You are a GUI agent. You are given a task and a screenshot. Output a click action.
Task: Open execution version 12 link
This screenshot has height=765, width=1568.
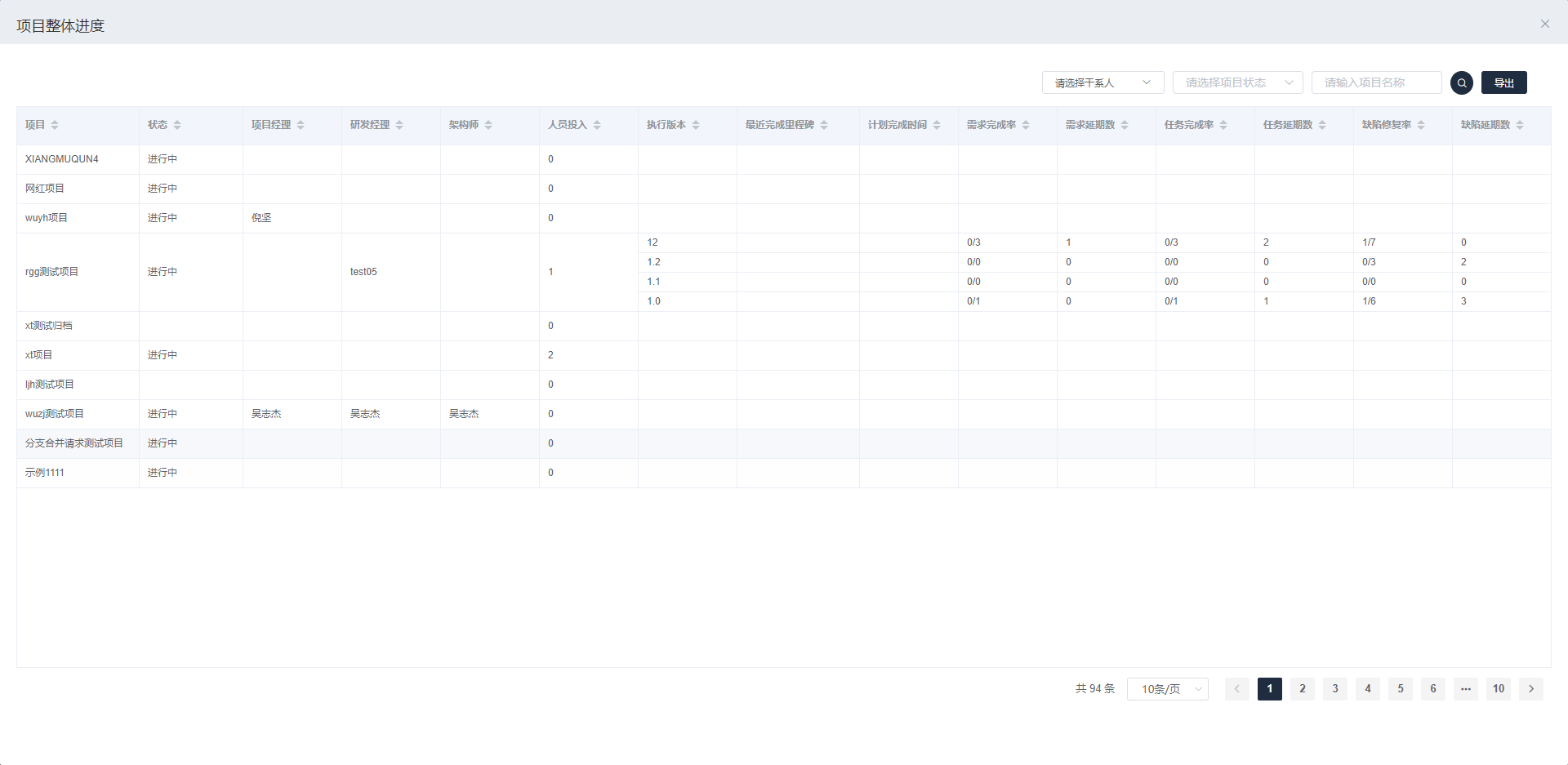[653, 242]
